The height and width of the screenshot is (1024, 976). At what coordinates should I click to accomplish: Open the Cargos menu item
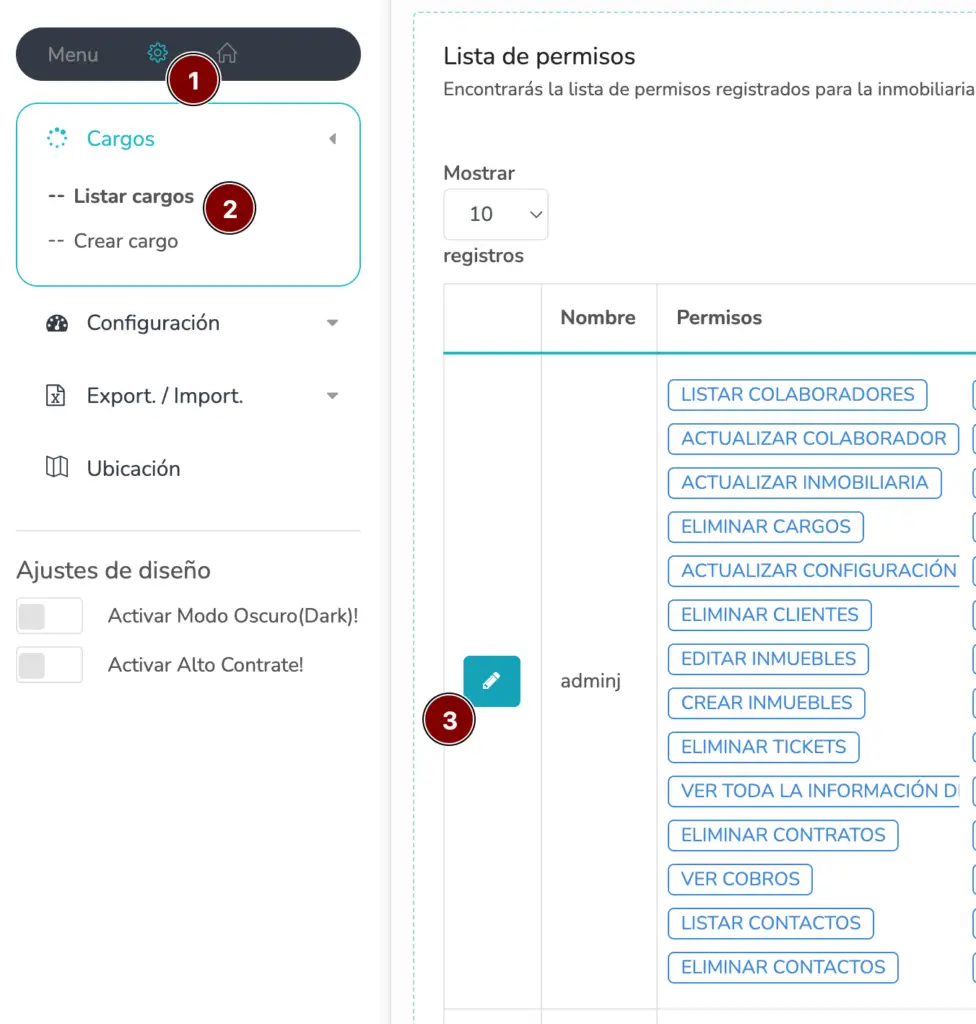point(120,138)
